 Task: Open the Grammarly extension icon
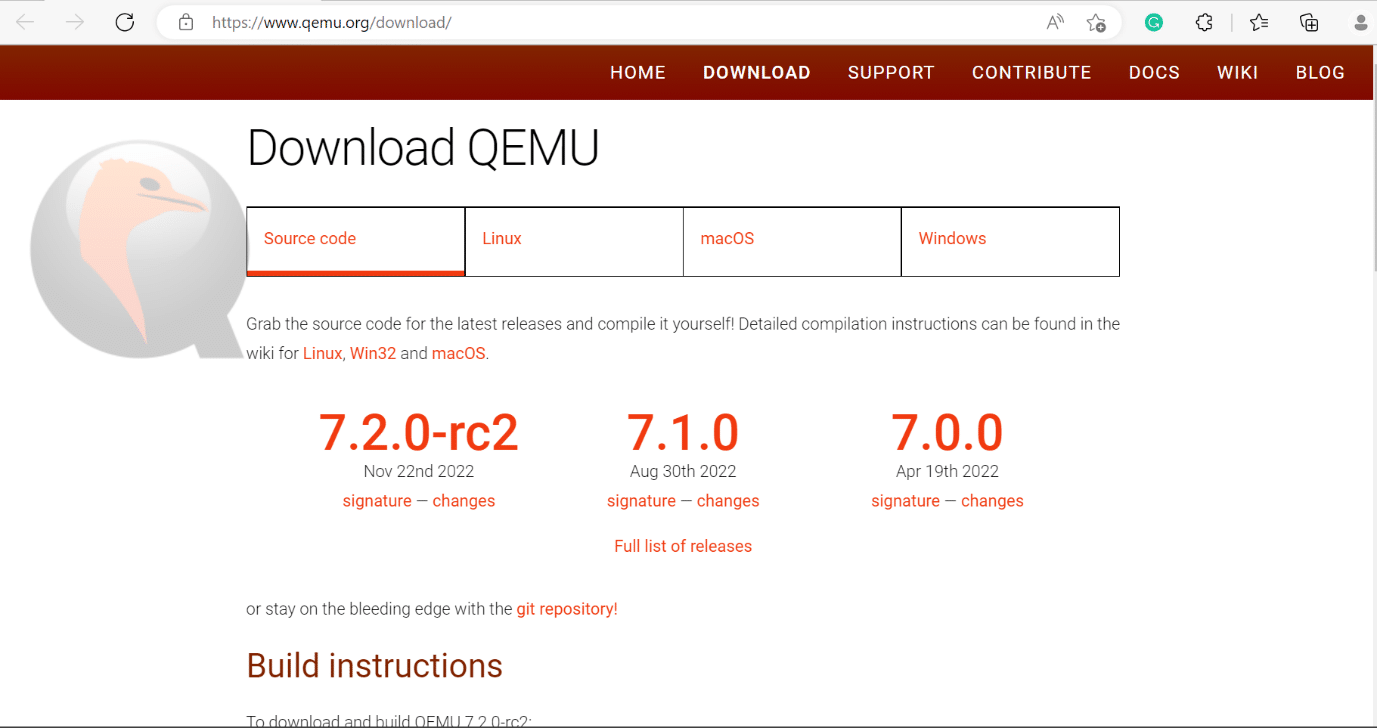[x=1154, y=22]
